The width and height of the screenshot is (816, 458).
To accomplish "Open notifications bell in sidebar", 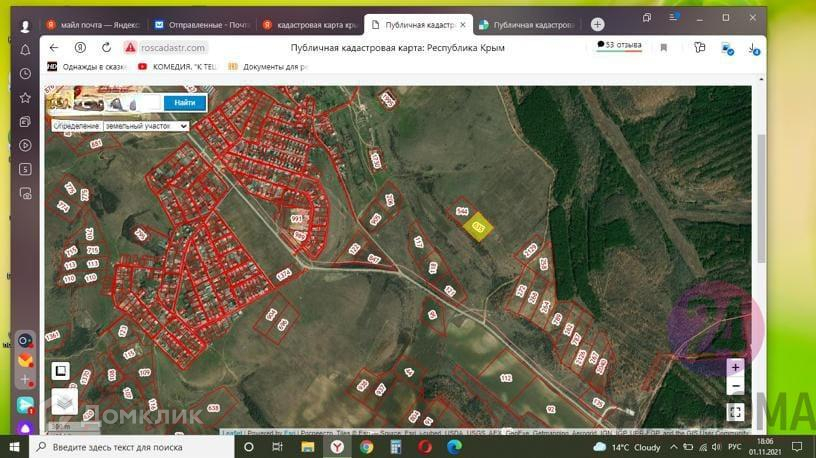I will (25, 50).
